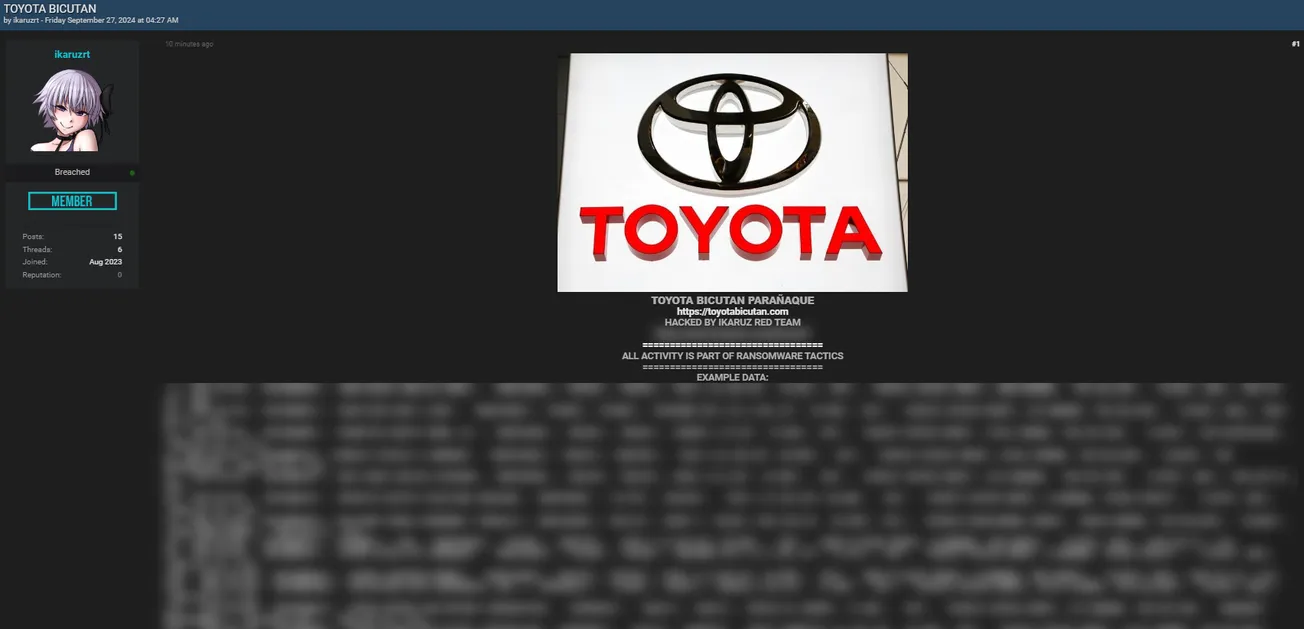
Task: Click the Joined Aug 2023 date
Action: [x=105, y=262]
